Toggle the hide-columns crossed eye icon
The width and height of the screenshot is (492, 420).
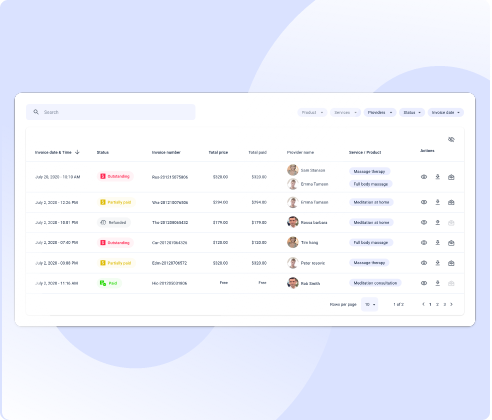click(451, 139)
